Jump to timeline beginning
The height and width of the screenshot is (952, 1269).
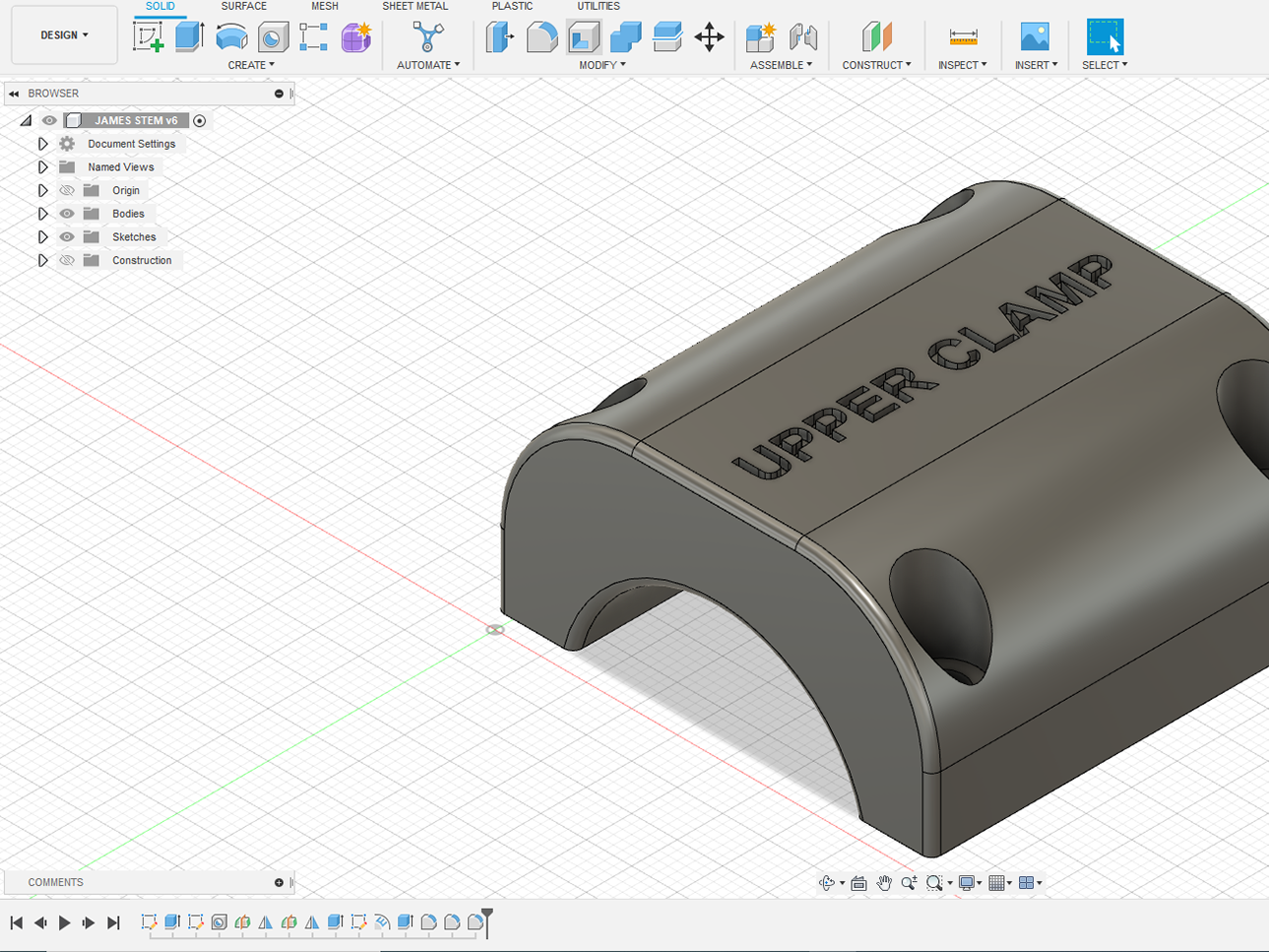16,922
